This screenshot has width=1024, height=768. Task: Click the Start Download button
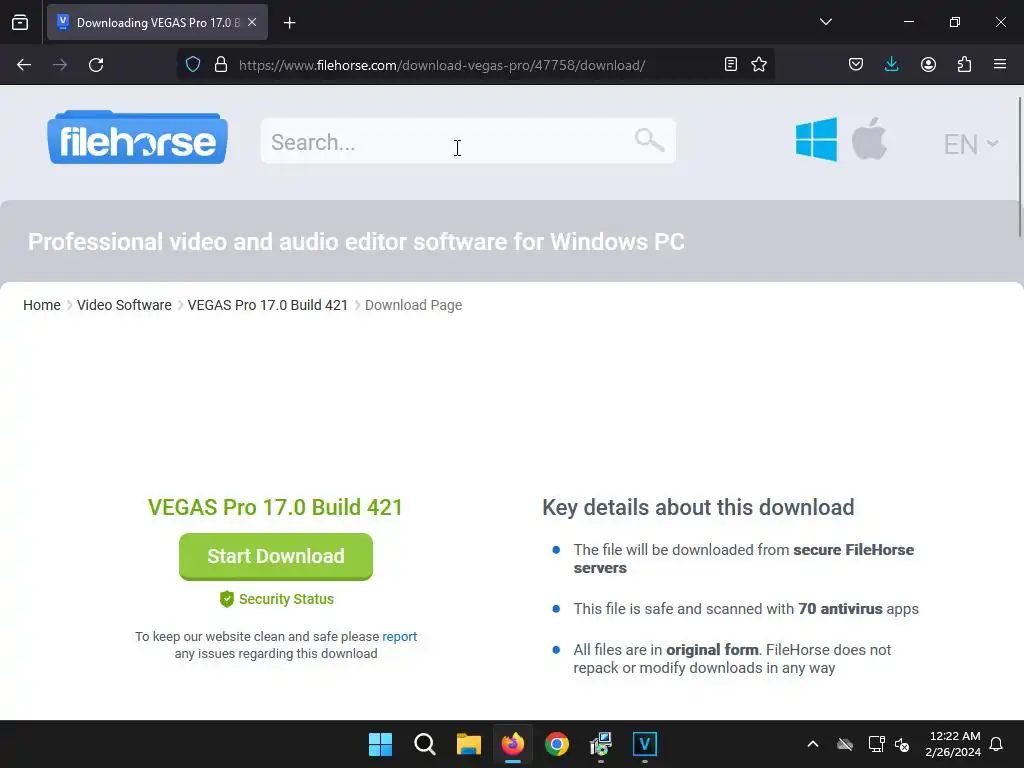276,556
